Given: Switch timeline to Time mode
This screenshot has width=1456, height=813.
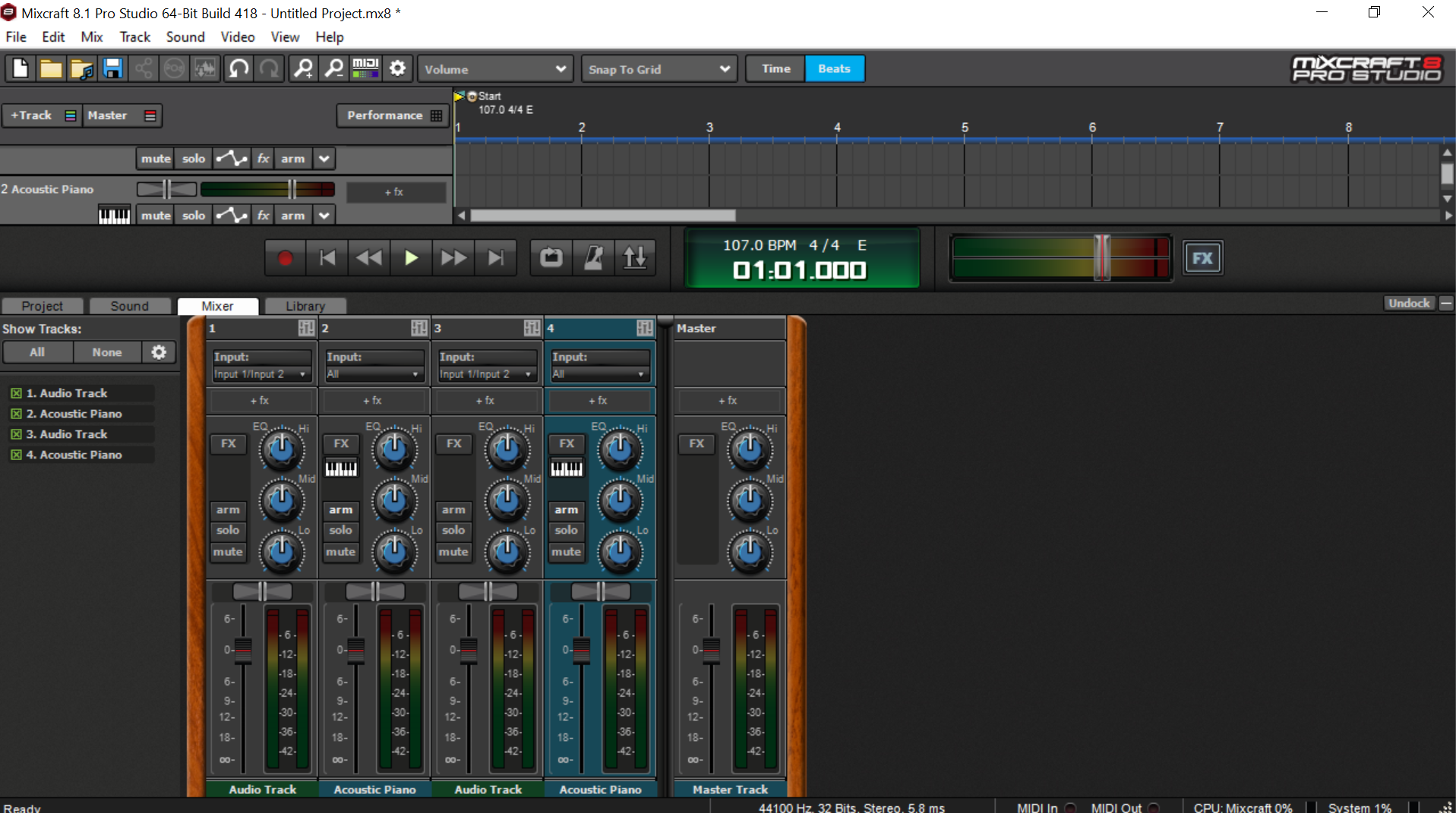Looking at the screenshot, I should [x=776, y=68].
